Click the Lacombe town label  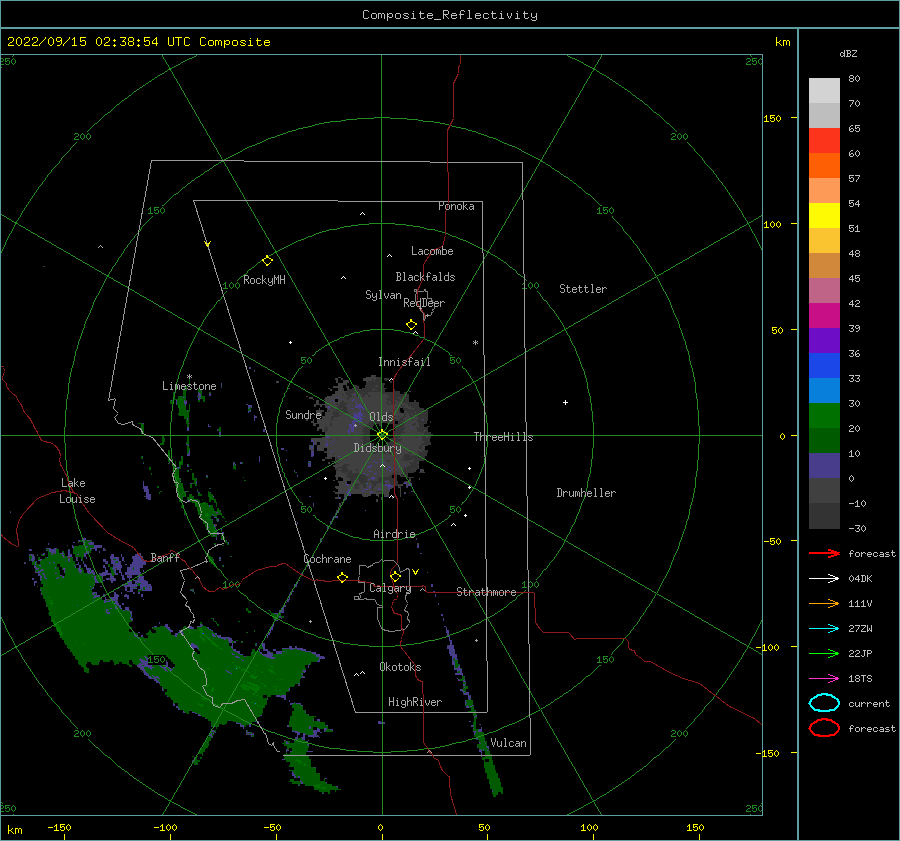click(x=432, y=251)
